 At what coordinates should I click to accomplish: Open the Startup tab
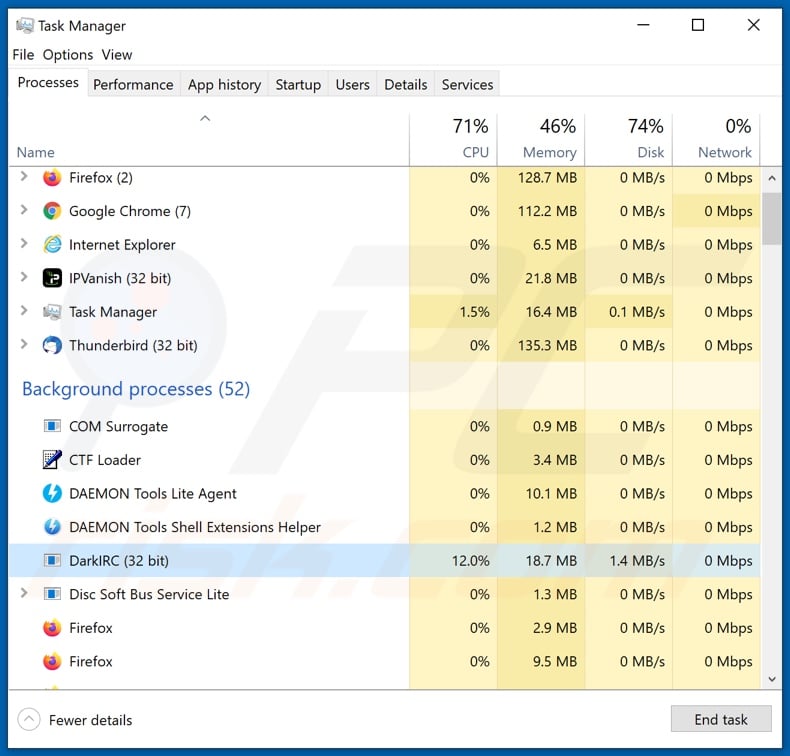click(298, 84)
